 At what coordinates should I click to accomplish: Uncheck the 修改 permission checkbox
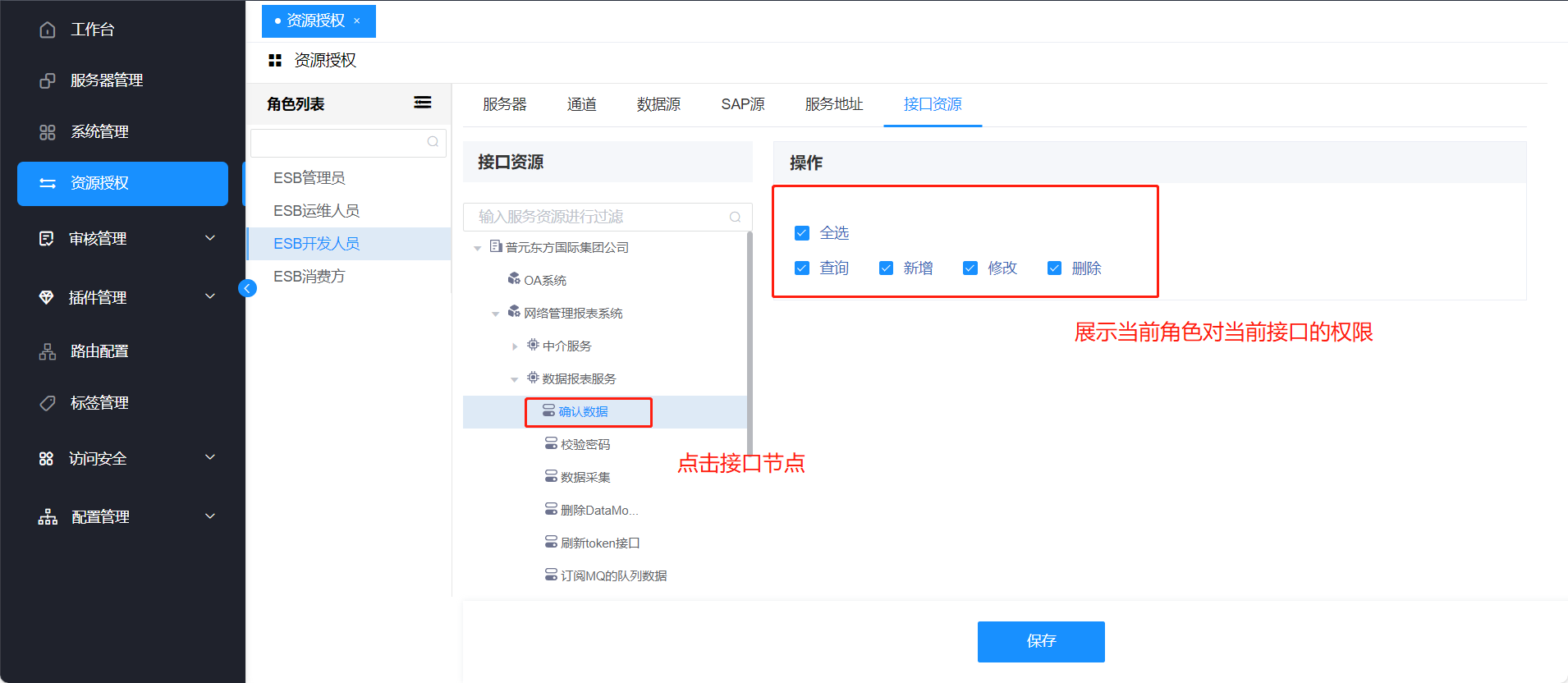coord(970,268)
